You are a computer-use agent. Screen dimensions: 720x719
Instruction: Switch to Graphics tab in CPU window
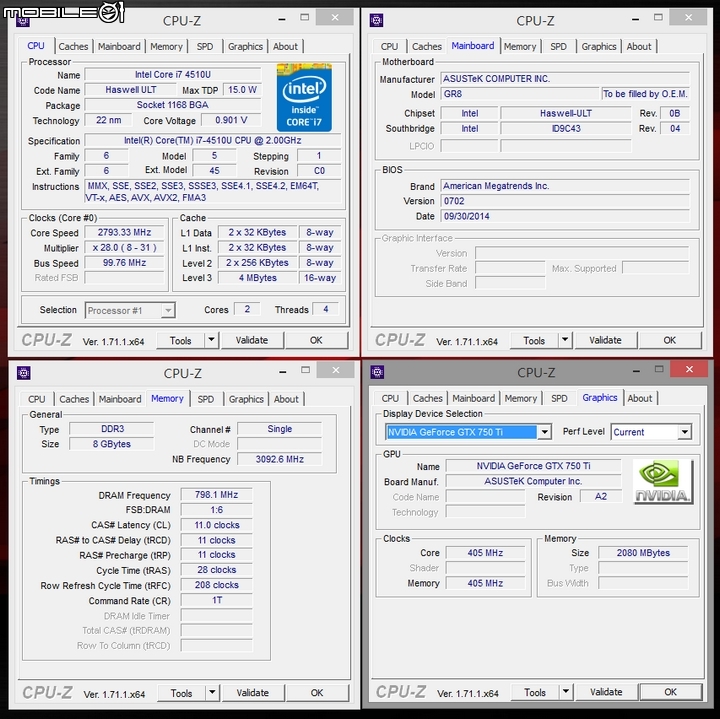(x=245, y=46)
